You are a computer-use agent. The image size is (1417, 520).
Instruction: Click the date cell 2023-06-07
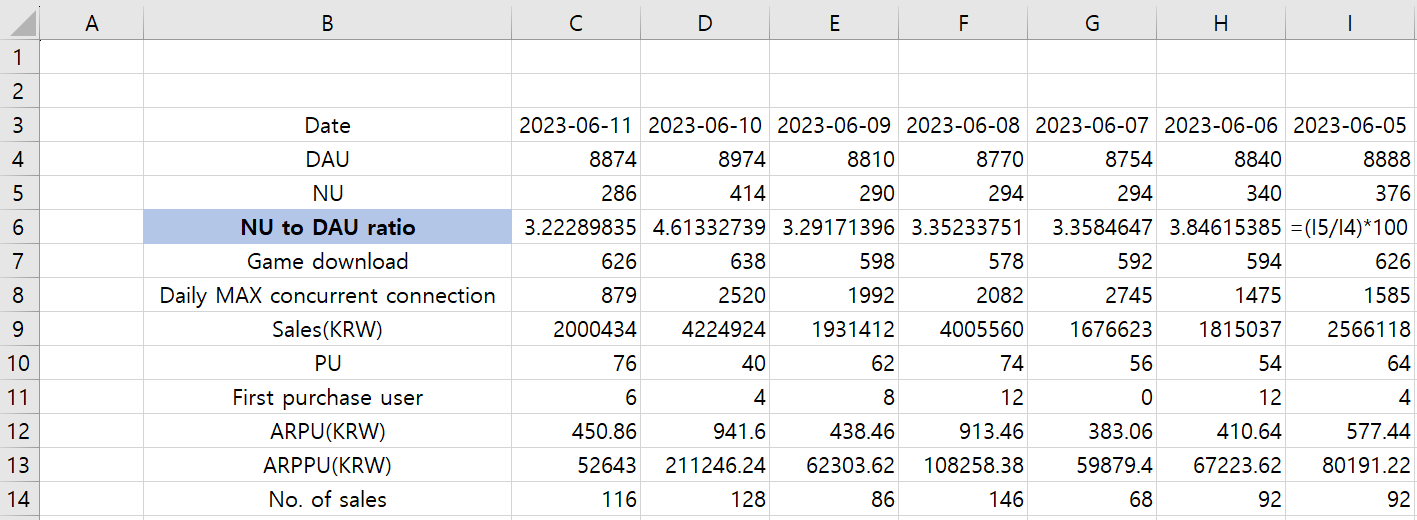coord(1092,125)
